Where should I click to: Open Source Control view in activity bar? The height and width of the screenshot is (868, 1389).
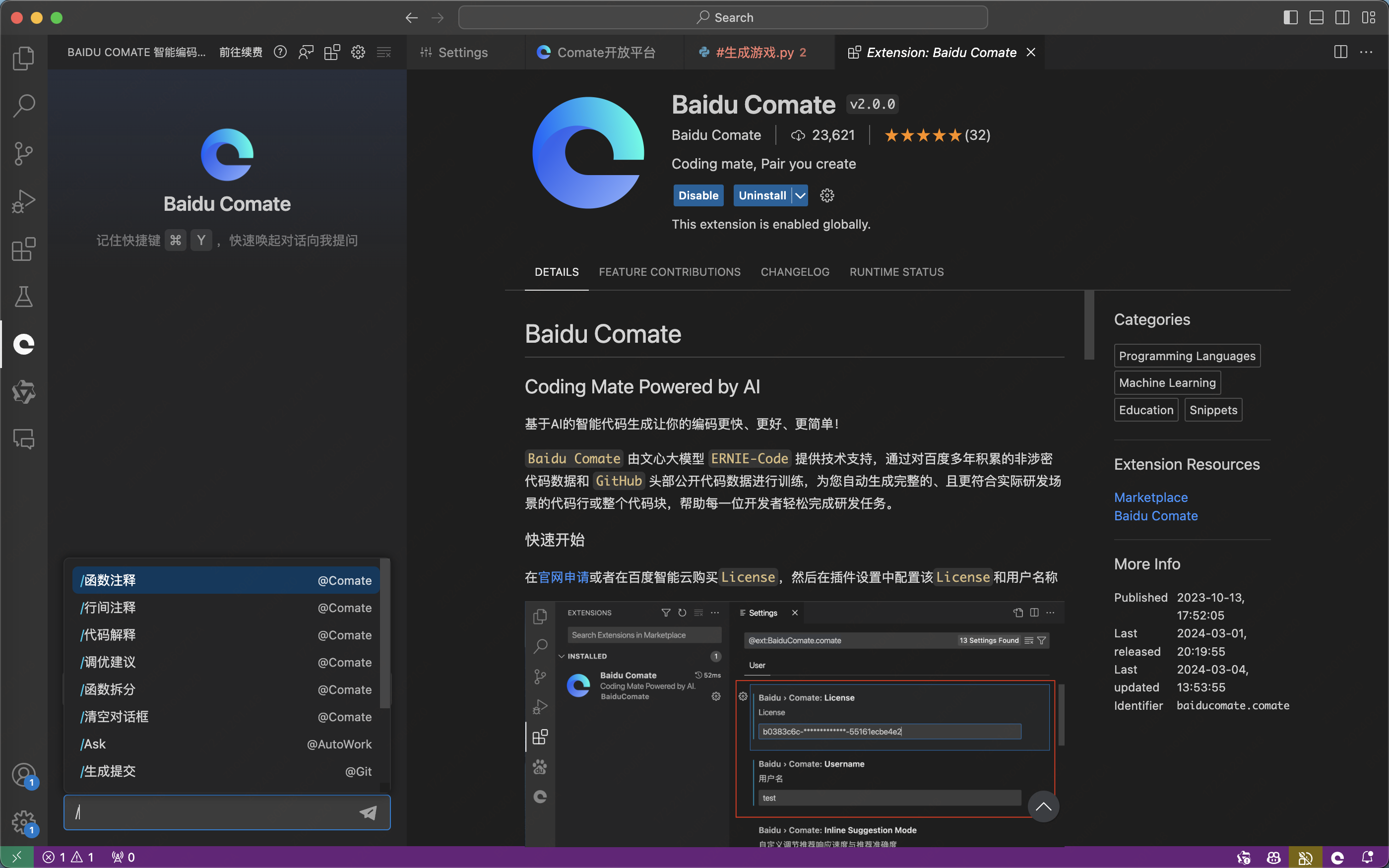click(x=23, y=153)
